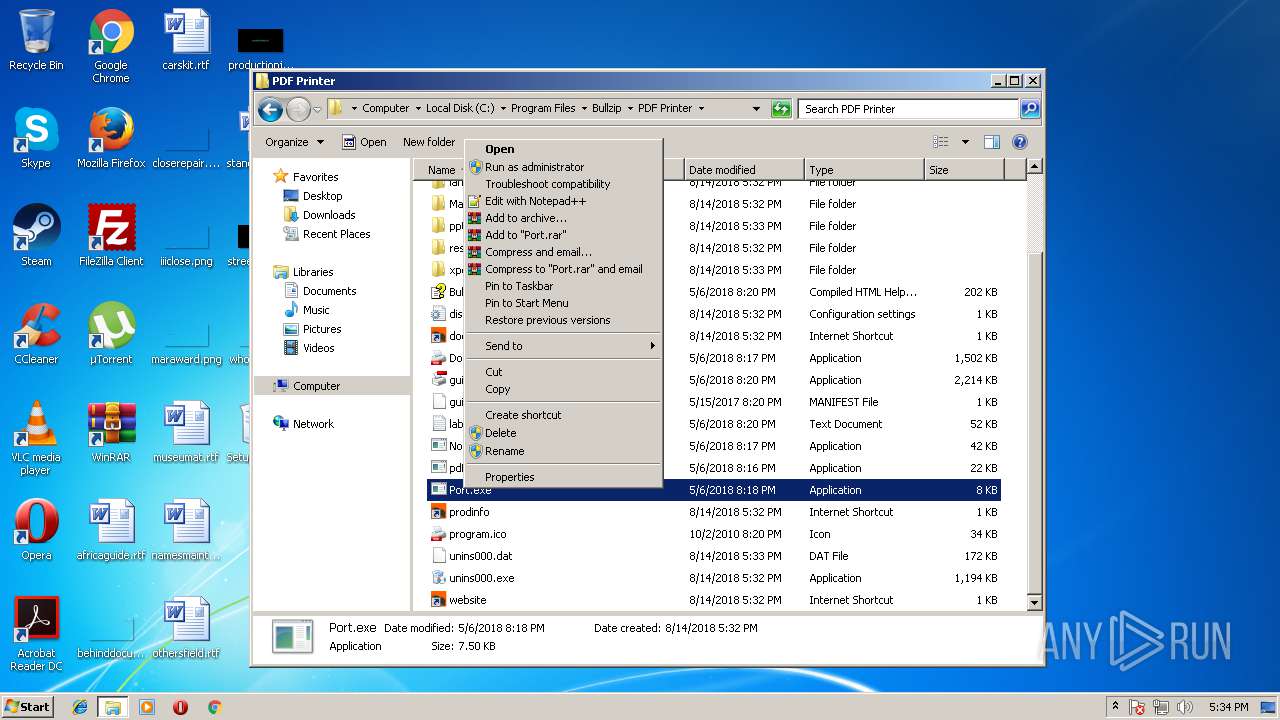The image size is (1280, 720).
Task: Open the othersfield.rtf desktop file
Action: click(186, 628)
